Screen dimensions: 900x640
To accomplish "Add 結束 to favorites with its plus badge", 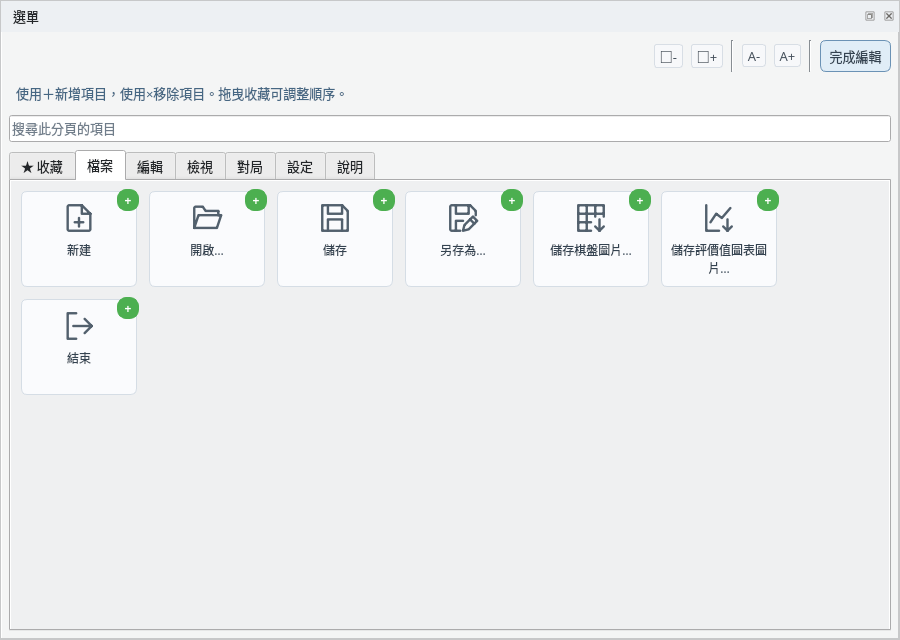I will (128, 308).
